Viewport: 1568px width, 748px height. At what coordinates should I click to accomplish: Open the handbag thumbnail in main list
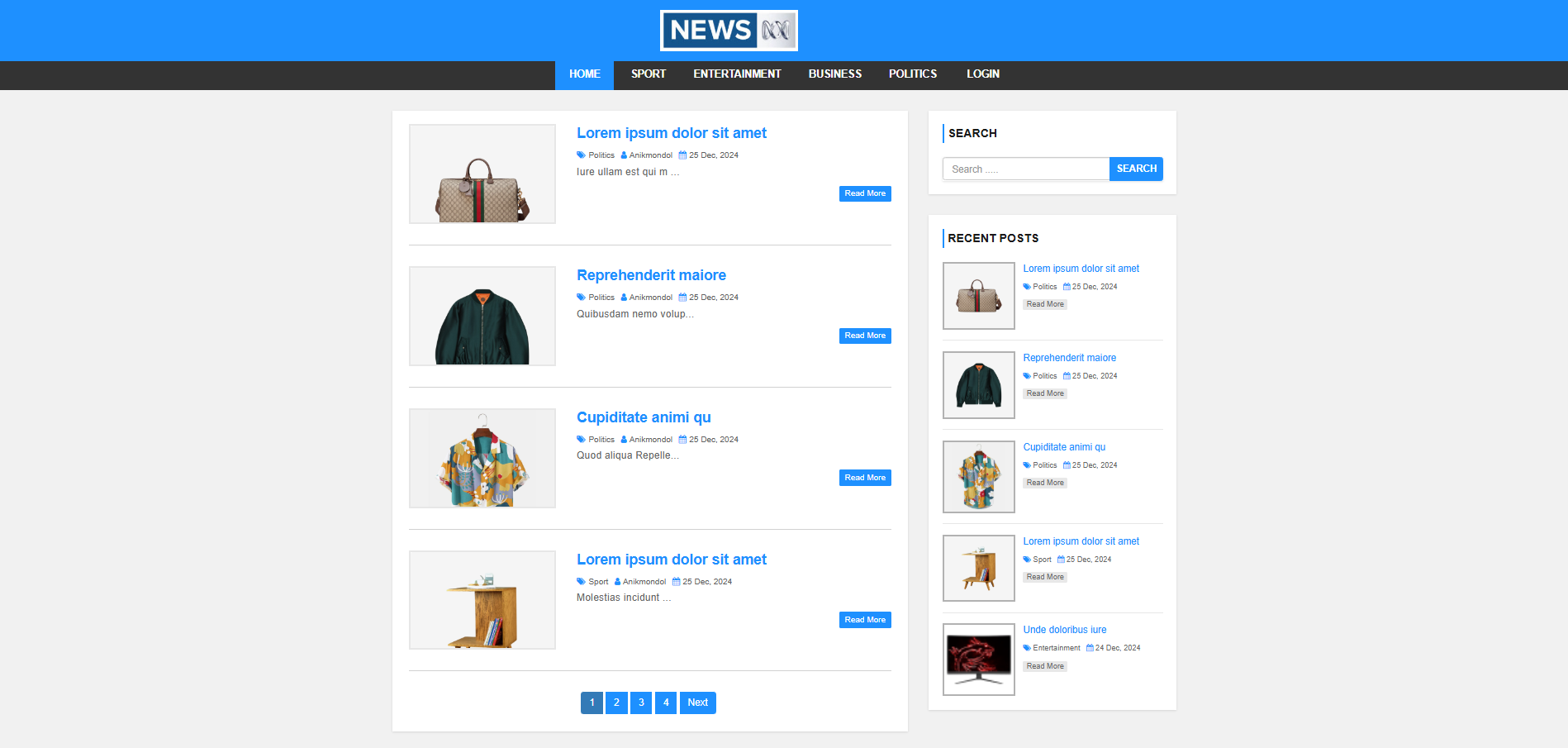482,174
